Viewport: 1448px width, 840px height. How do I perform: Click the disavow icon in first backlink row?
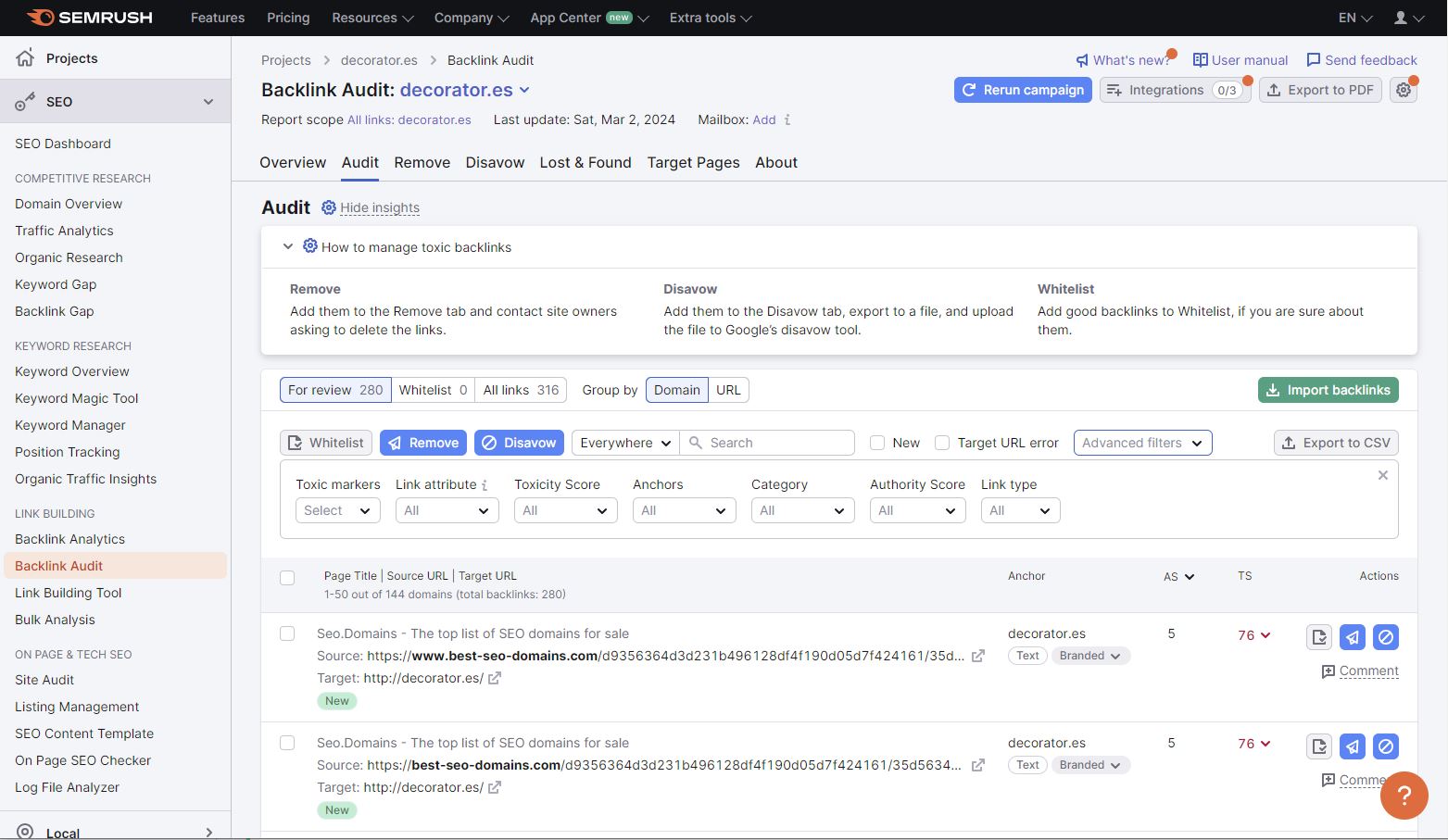(x=1386, y=637)
